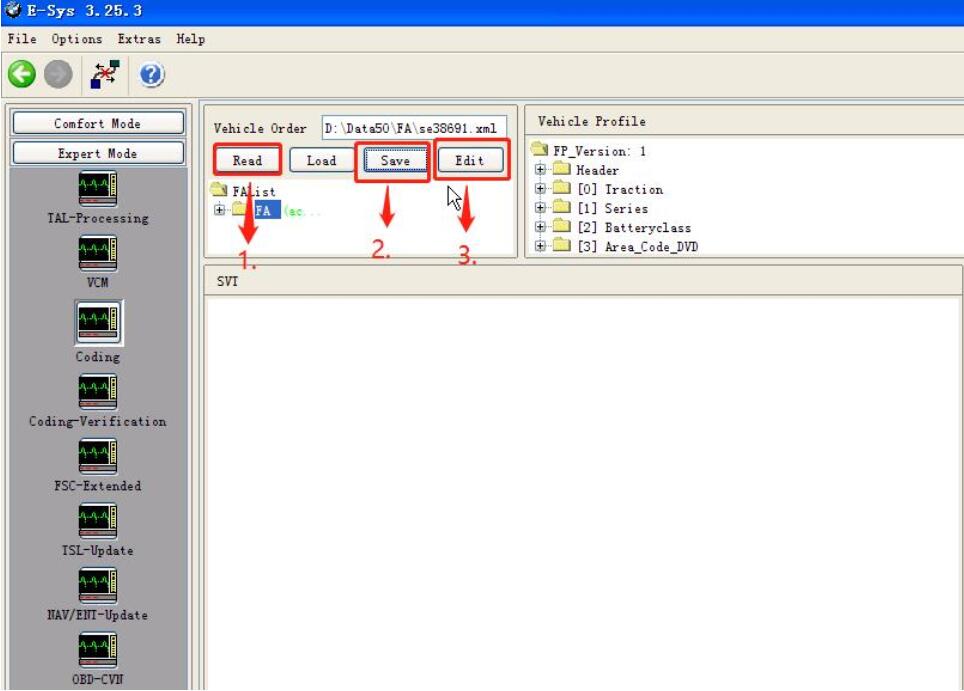Viewport: 964px width, 691px height.
Task: Select the '[0] Traction' label
Action: (x=620, y=189)
